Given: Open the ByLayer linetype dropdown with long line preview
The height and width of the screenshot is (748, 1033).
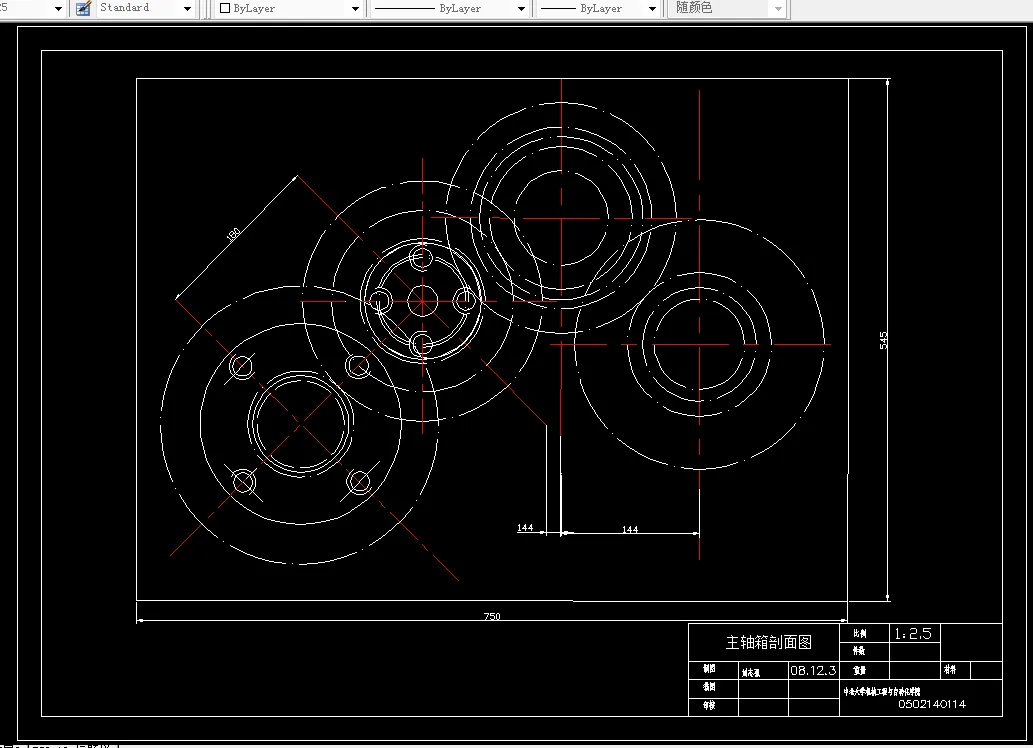Looking at the screenshot, I should [449, 9].
